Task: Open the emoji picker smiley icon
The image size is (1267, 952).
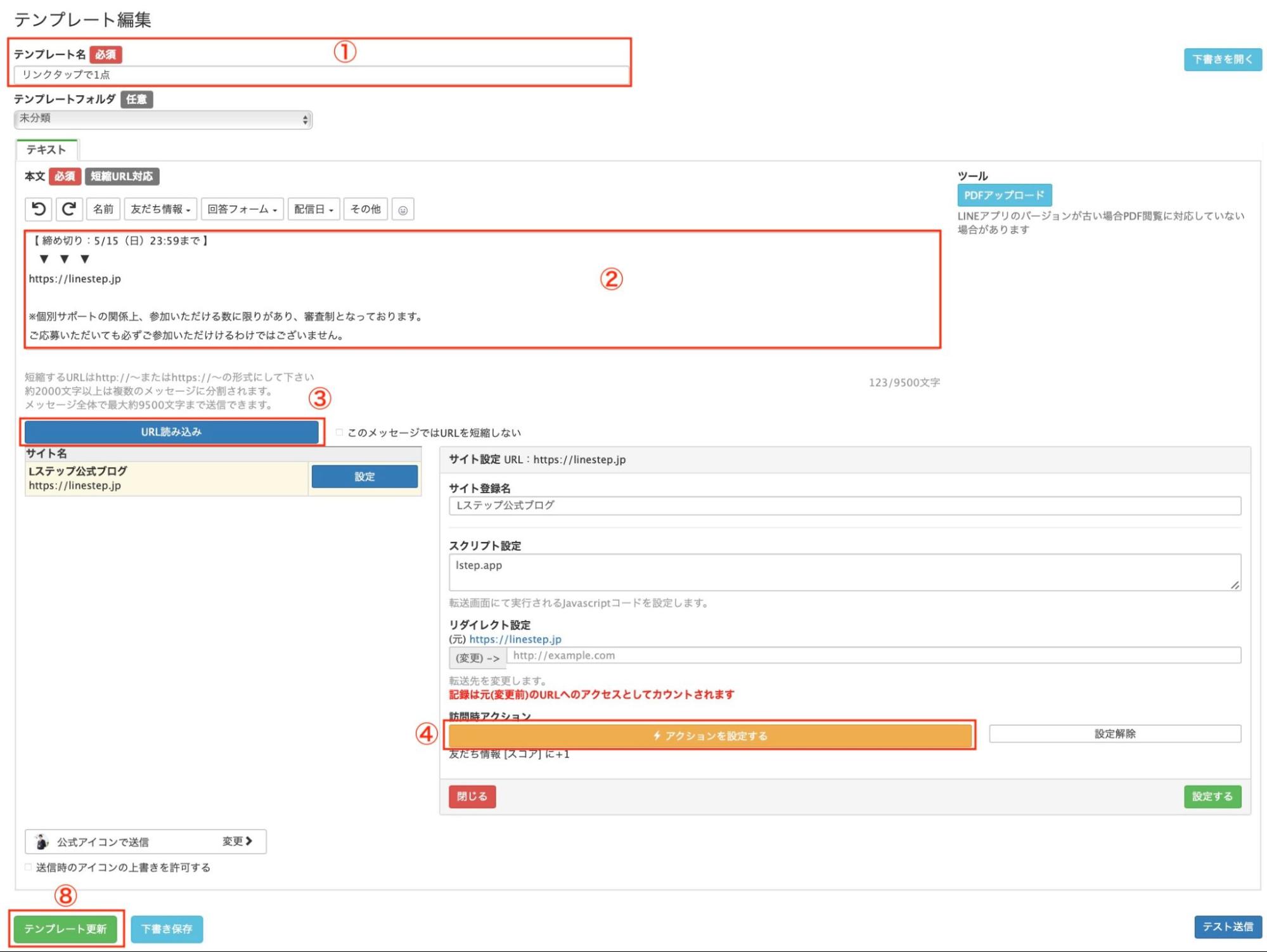Action: click(402, 210)
